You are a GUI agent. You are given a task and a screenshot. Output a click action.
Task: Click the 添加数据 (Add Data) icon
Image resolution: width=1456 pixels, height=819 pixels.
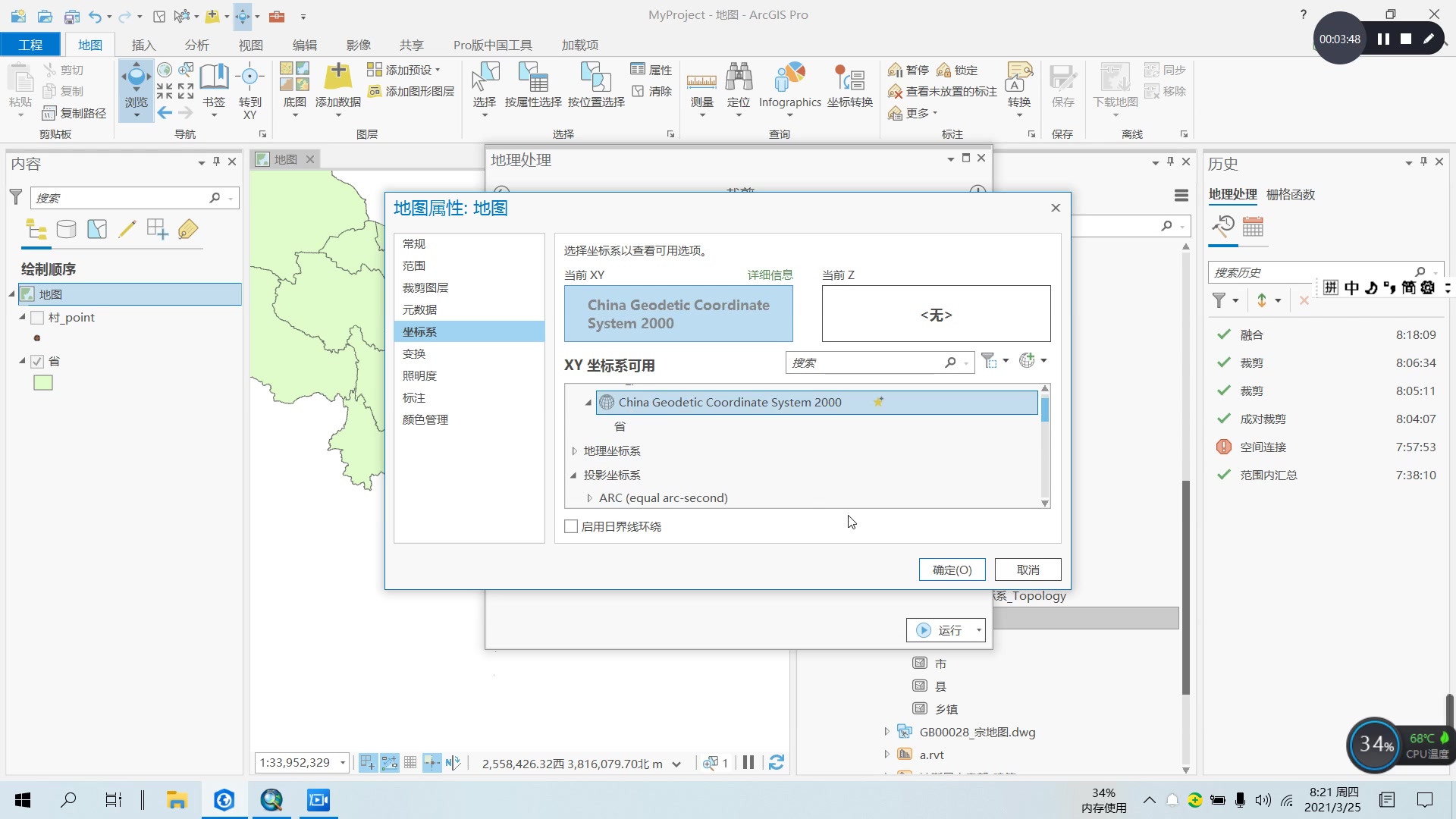tap(337, 80)
